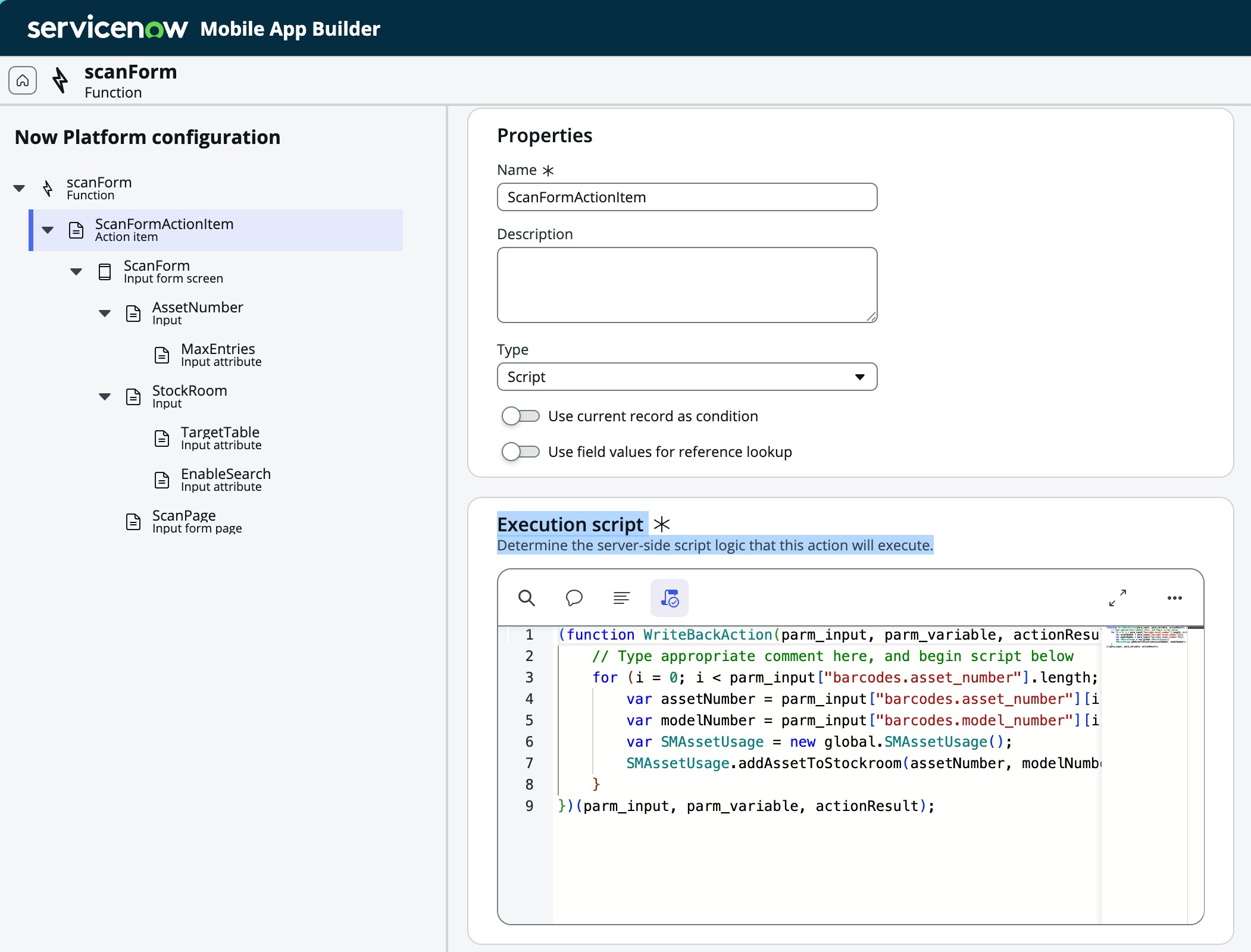1251x952 pixels.
Task: Toggle comment using the speech bubble icon
Action: coord(574,598)
